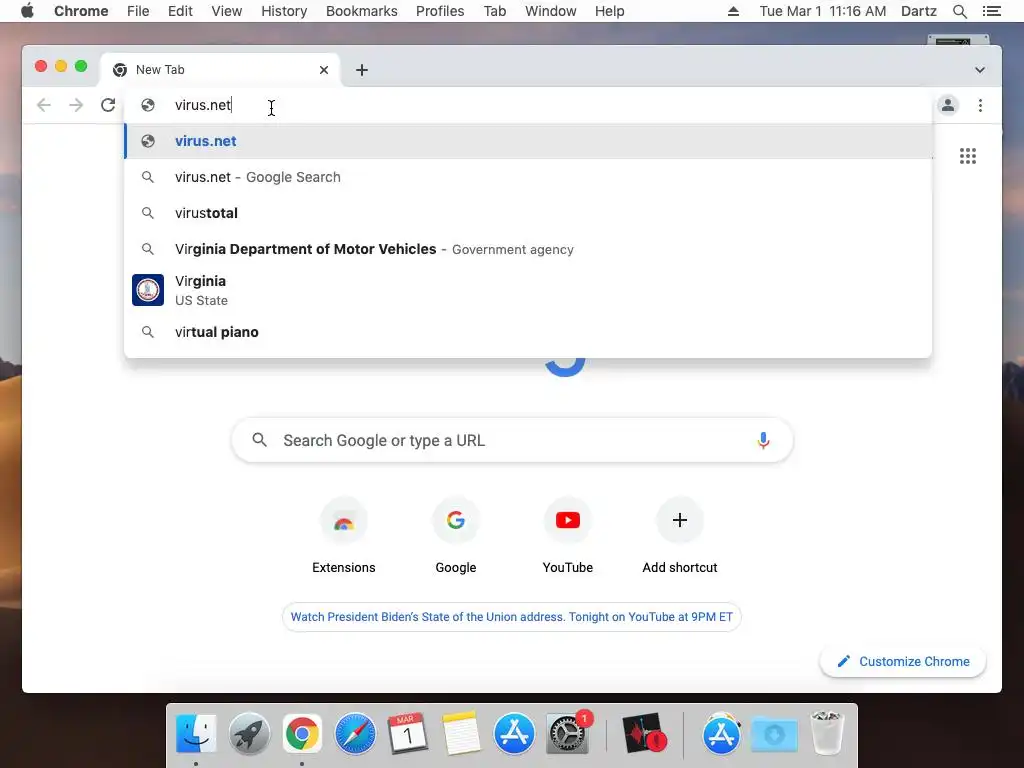Open the Help menu
Screen dimensions: 1024x768
coord(609,11)
